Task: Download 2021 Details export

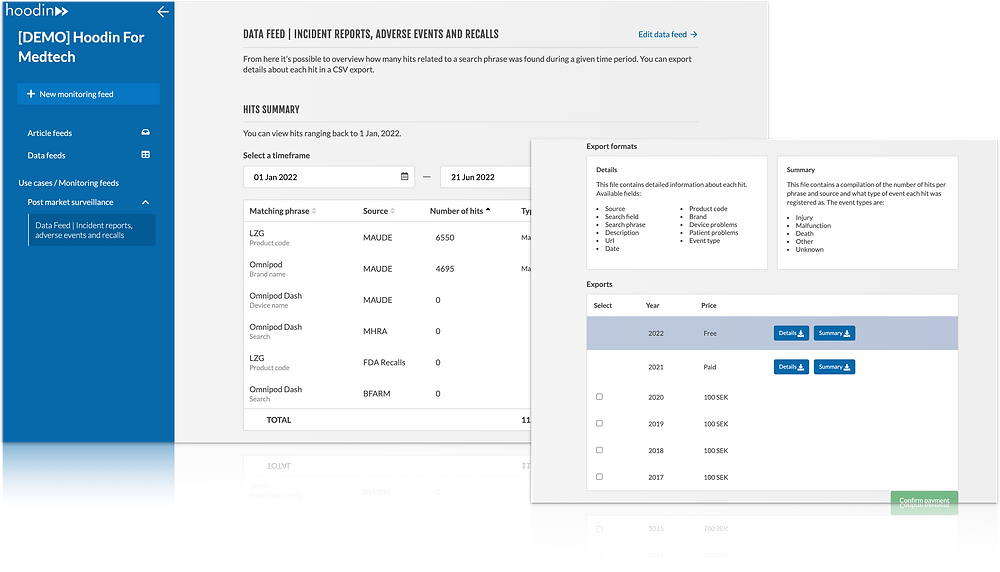Action: tap(791, 367)
